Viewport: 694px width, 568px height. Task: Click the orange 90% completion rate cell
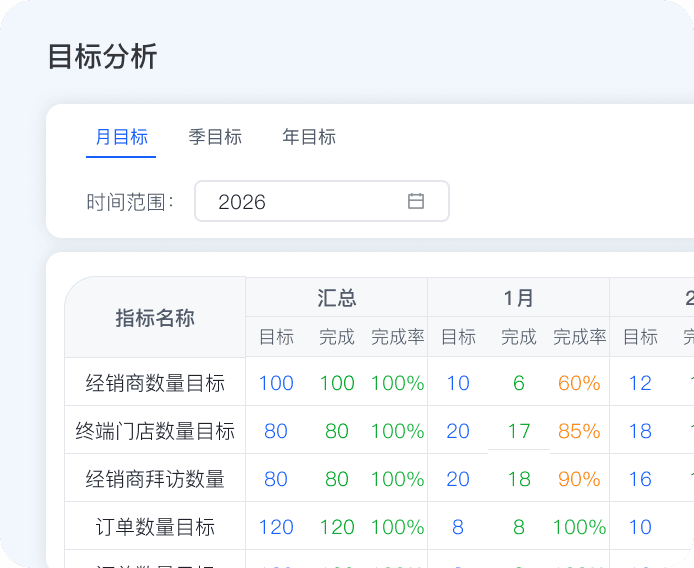[579, 479]
